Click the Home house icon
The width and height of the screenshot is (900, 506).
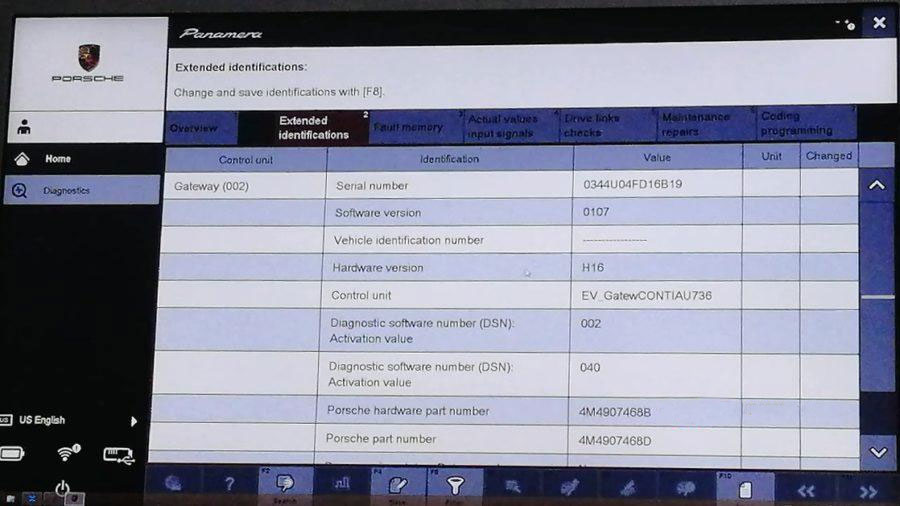(x=22, y=159)
